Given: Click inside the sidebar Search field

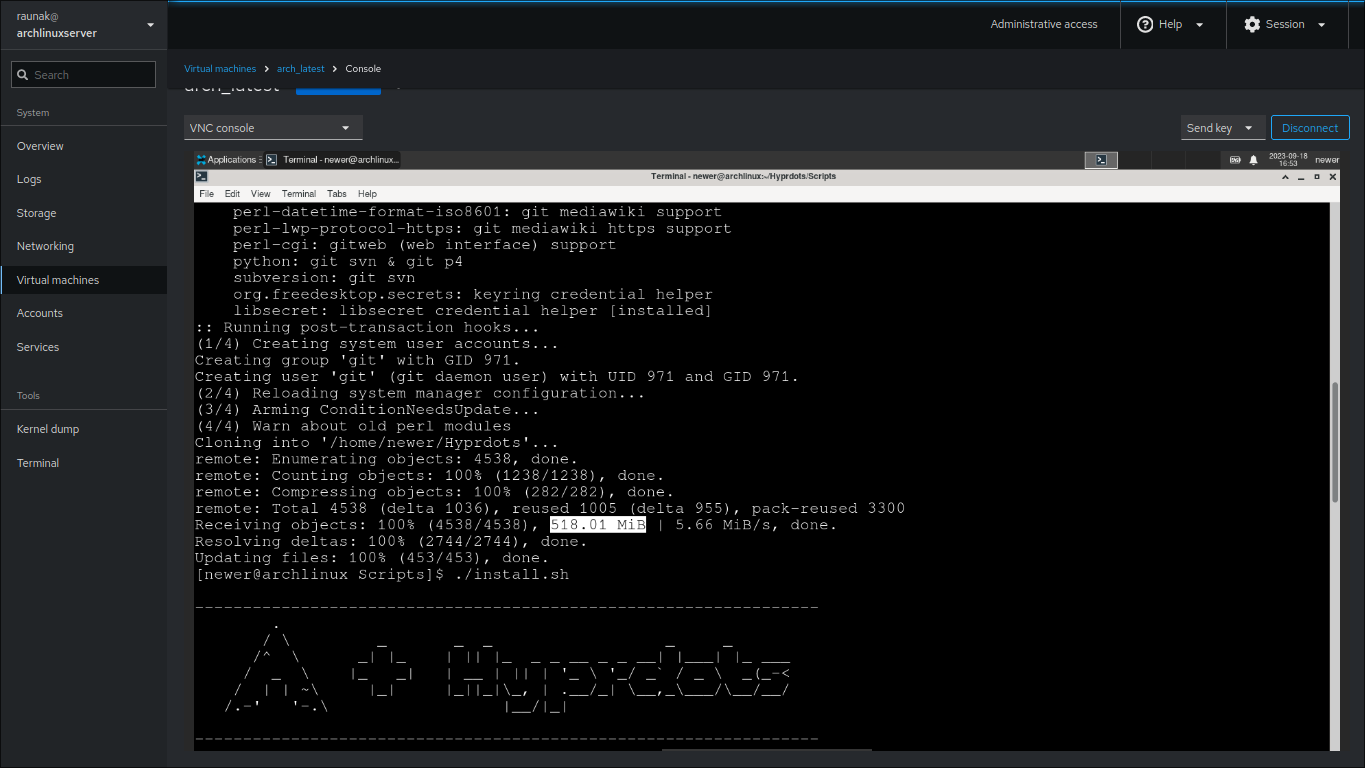Looking at the screenshot, I should pos(90,74).
